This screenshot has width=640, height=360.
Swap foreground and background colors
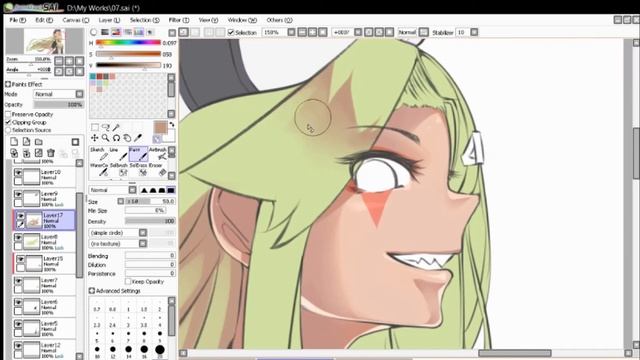[172, 124]
